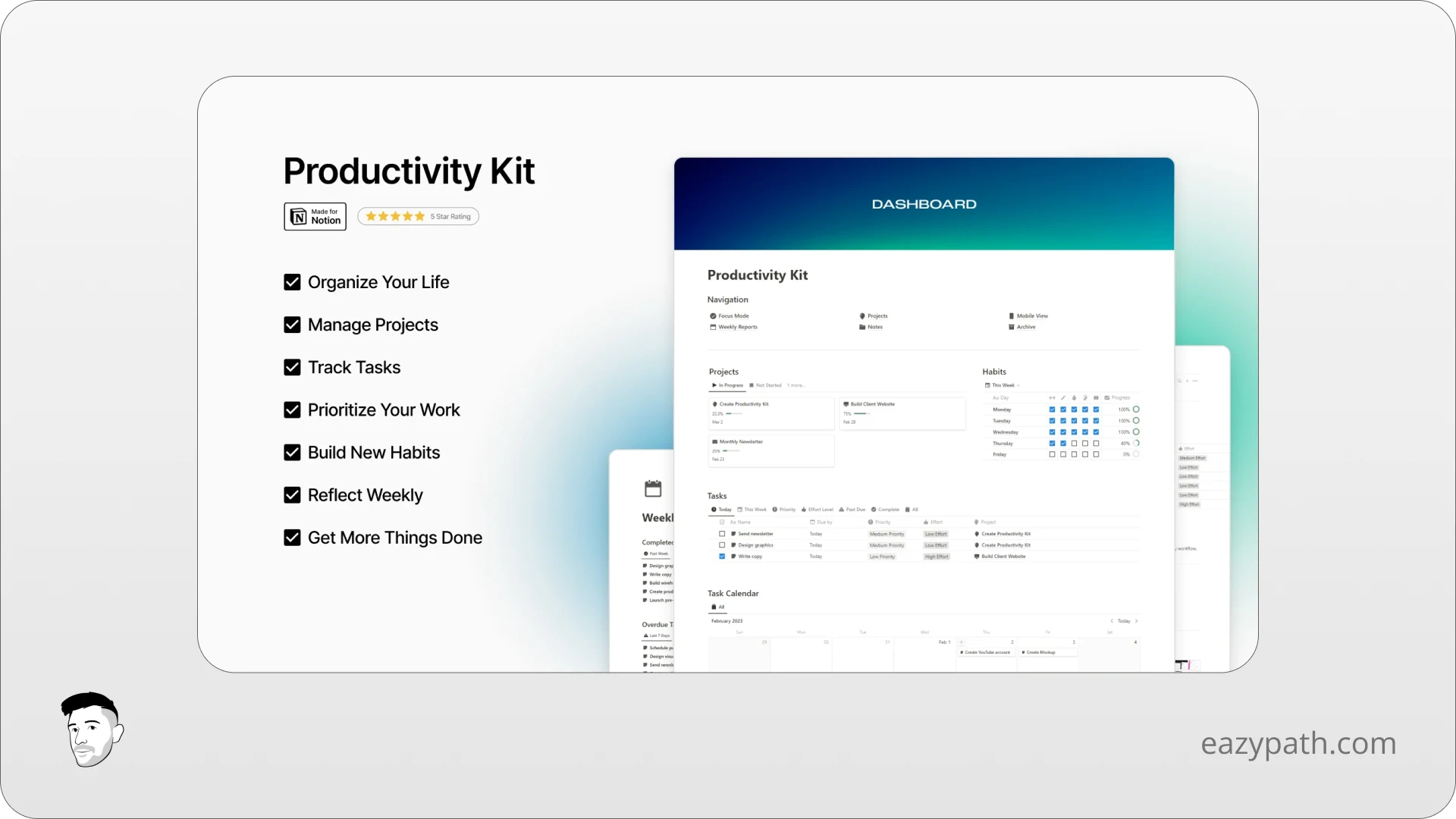
Task: Click Medium Priority tag on Send newsletter
Action: (x=886, y=534)
